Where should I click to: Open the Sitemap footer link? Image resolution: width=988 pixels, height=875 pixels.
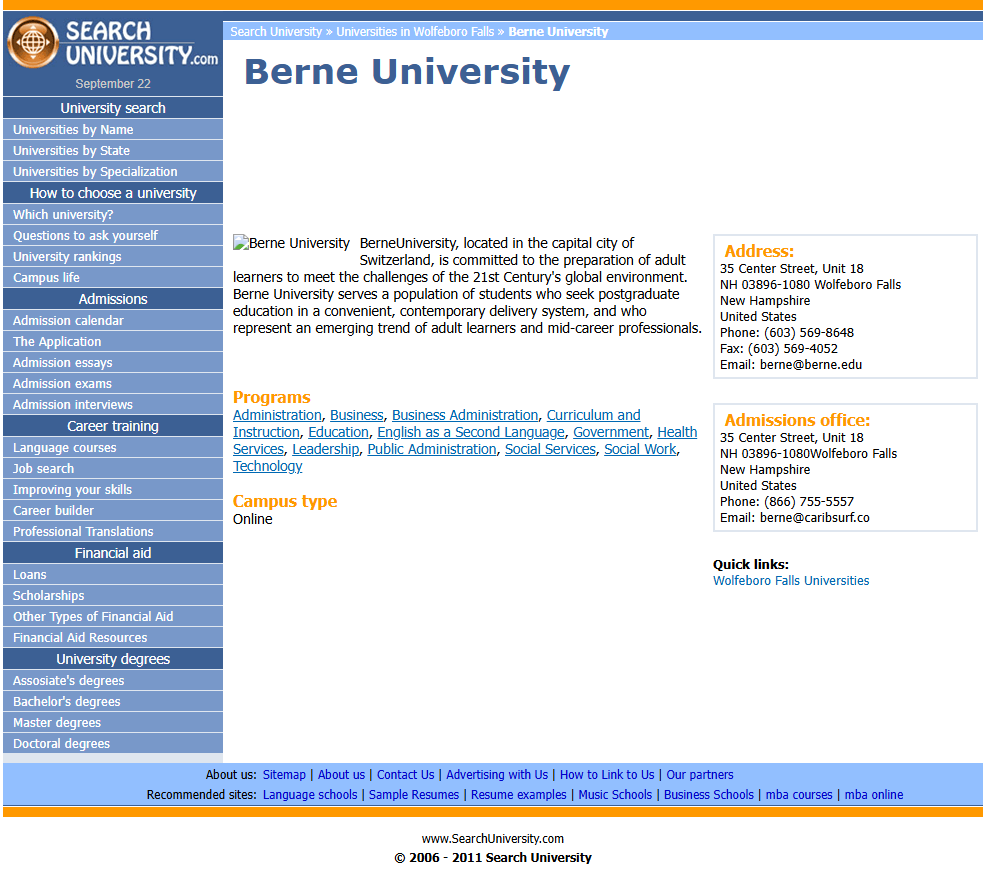coord(284,775)
